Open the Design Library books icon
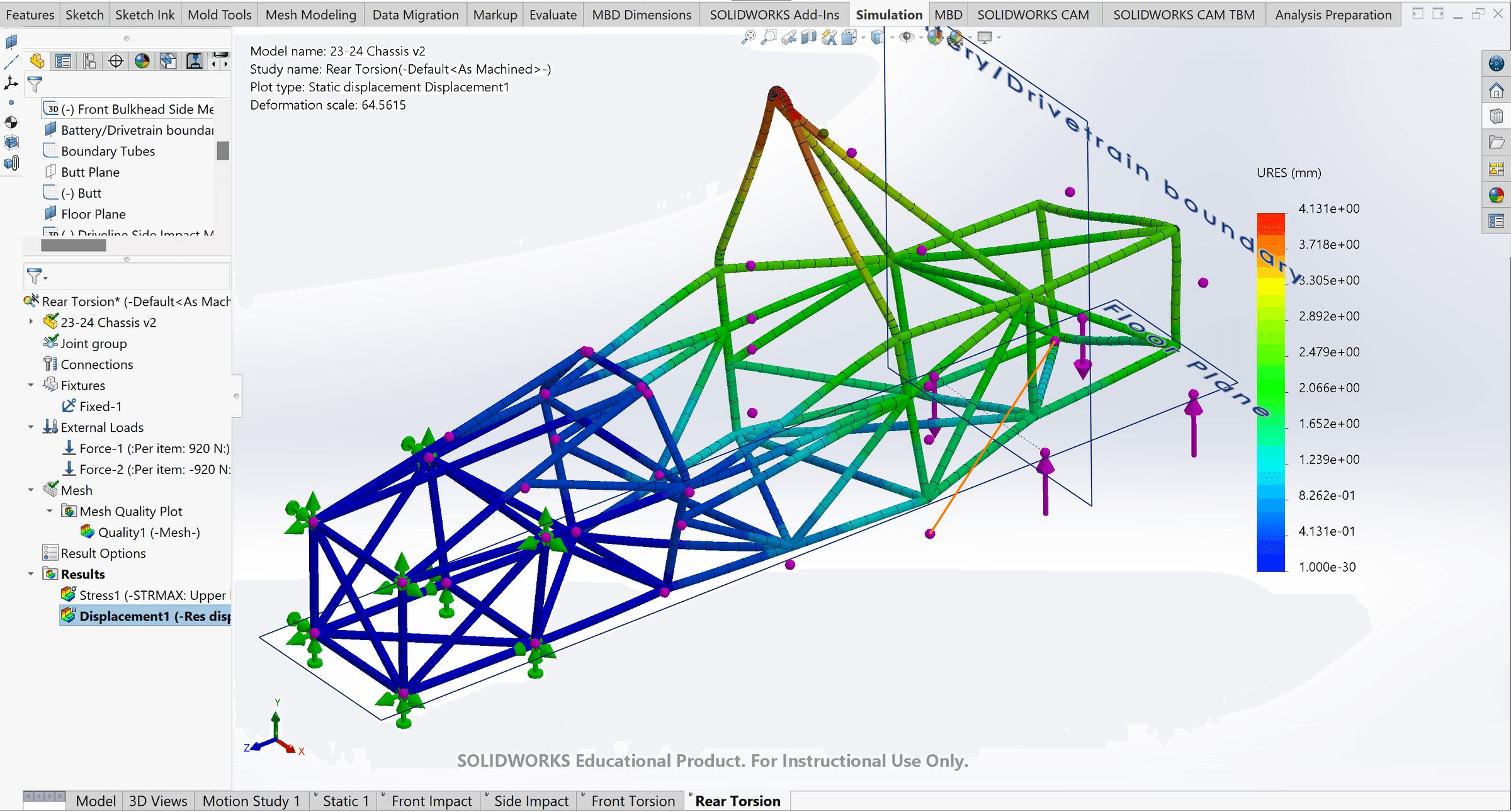 1497,116
